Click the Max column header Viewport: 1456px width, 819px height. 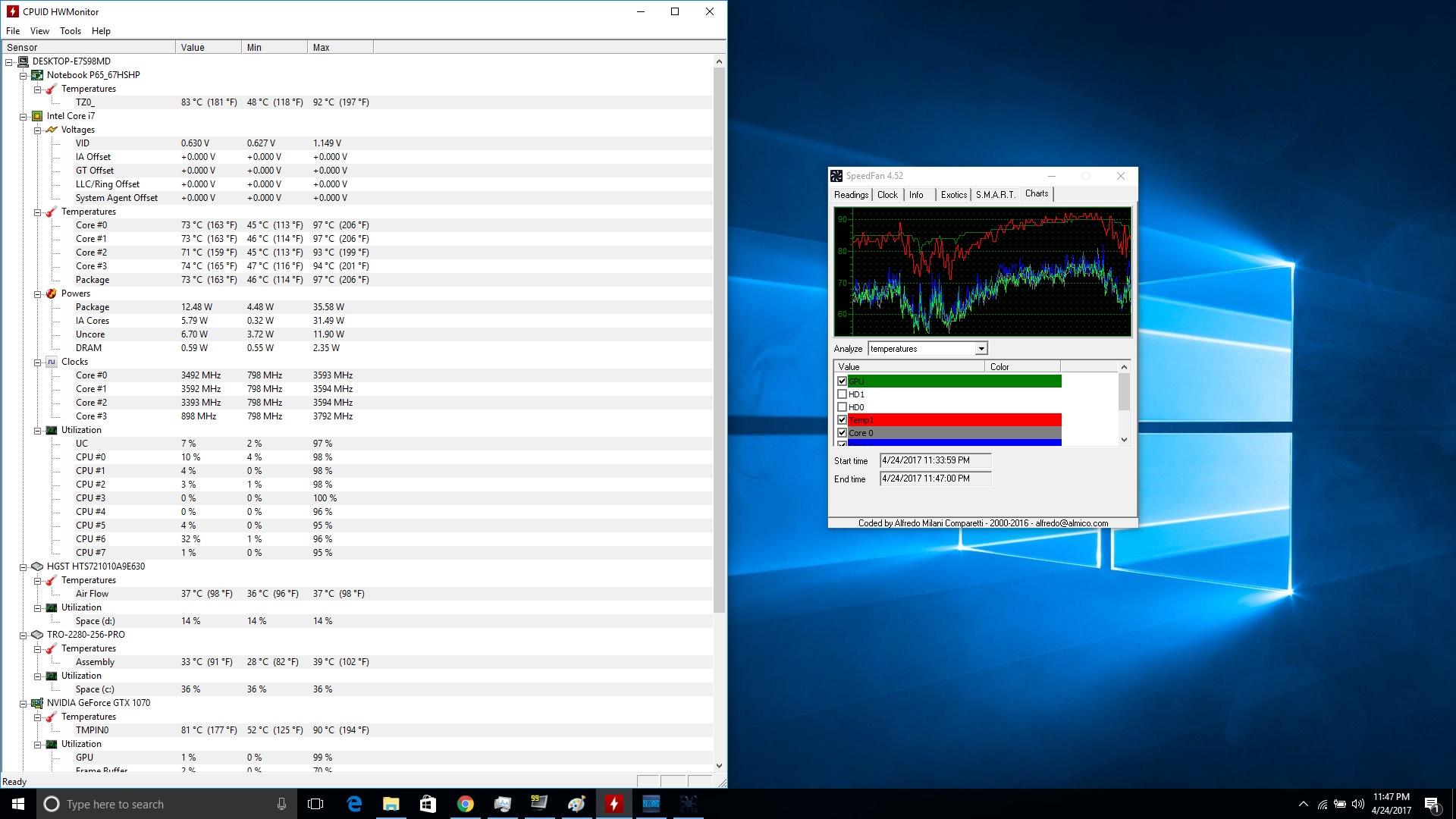340,47
